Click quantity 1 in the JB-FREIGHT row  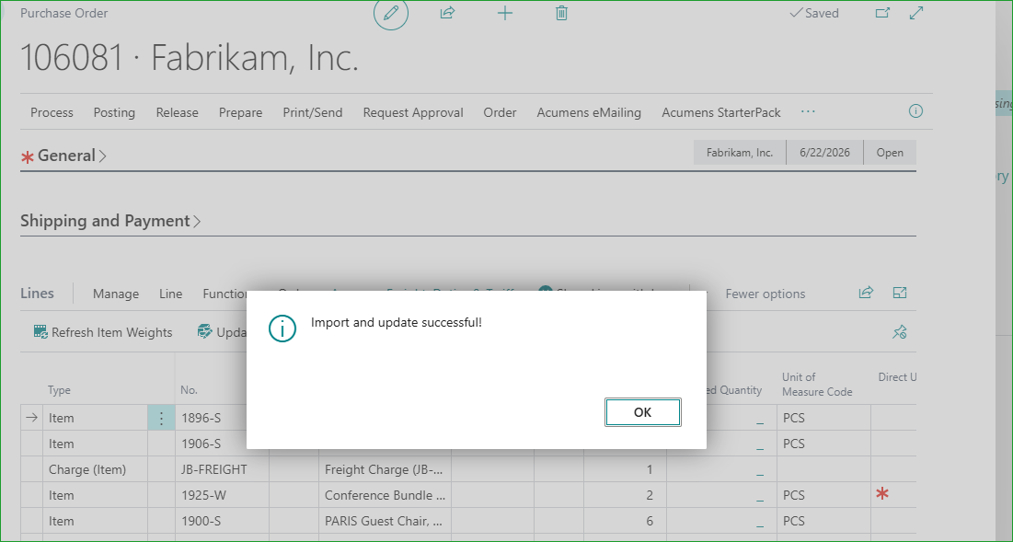[x=625, y=470]
